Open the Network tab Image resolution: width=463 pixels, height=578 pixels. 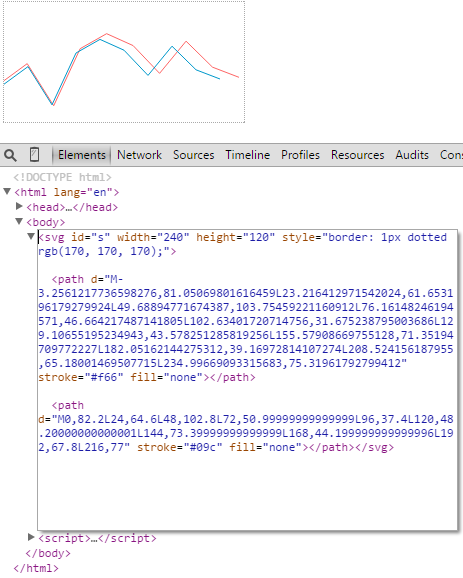tap(139, 155)
